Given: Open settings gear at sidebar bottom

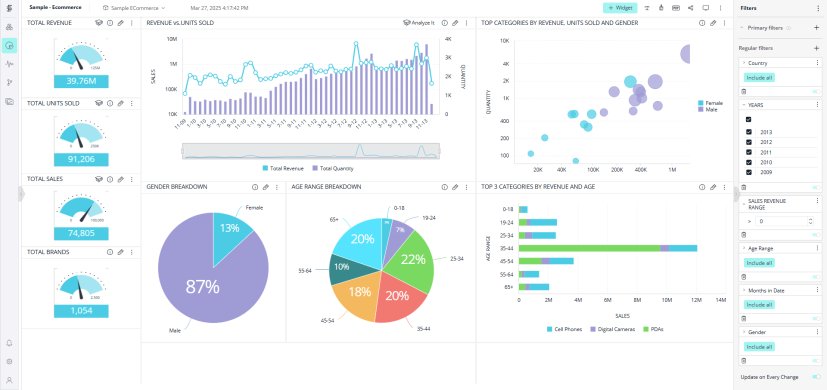Looking at the screenshot, I should point(9,362).
